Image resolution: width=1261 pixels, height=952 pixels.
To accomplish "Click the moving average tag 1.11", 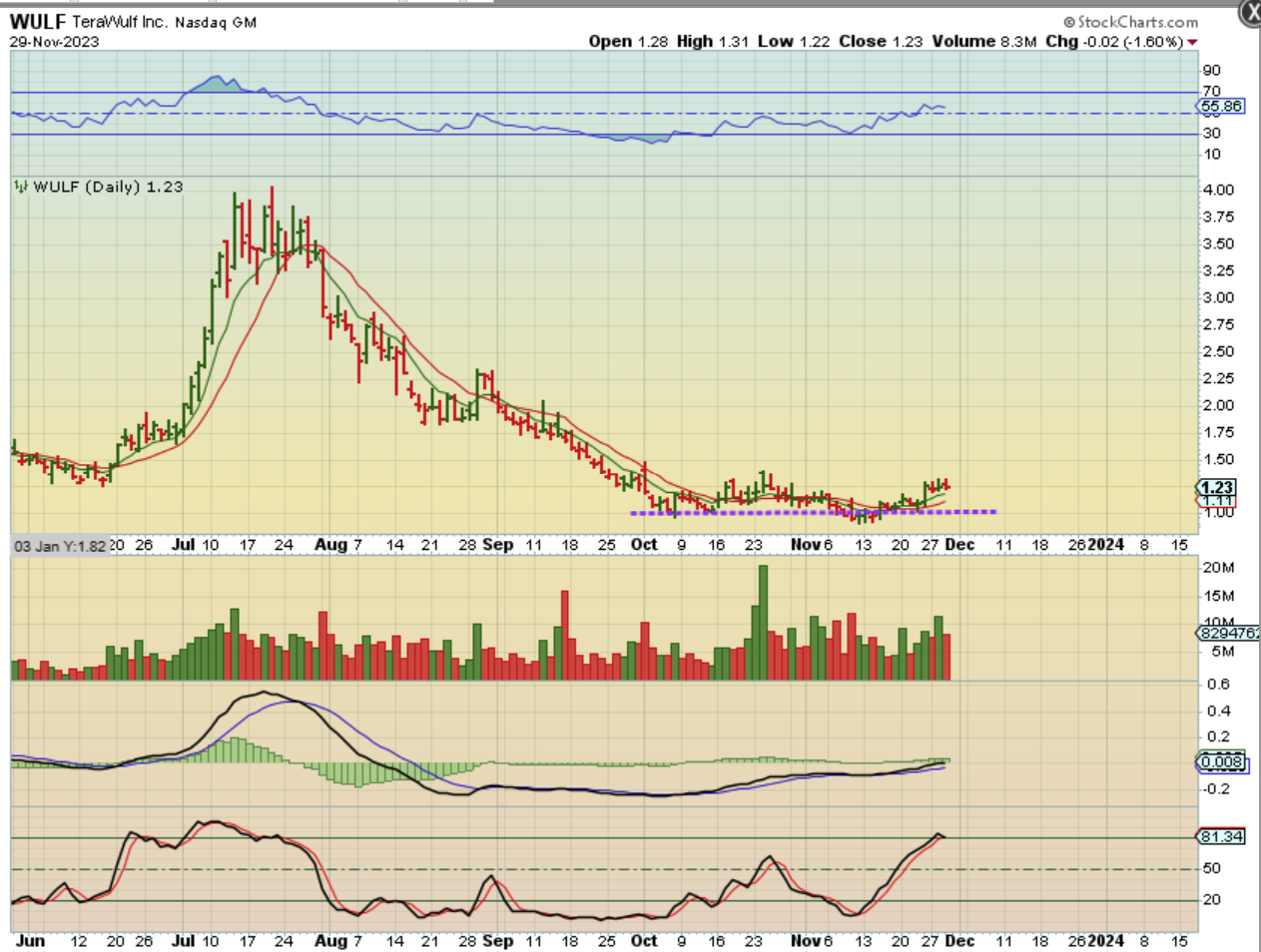I will point(1217,501).
